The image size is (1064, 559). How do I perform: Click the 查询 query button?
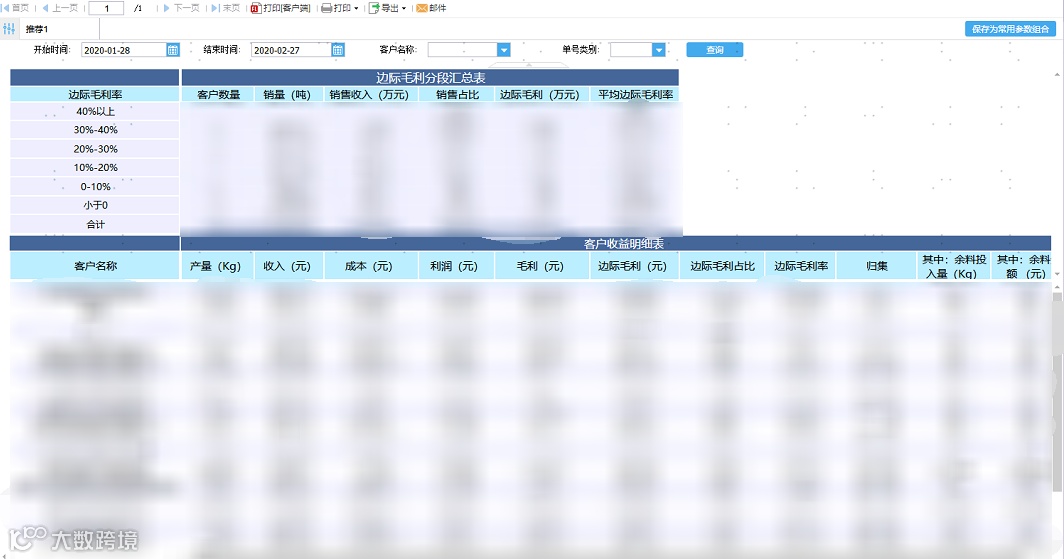tap(715, 50)
